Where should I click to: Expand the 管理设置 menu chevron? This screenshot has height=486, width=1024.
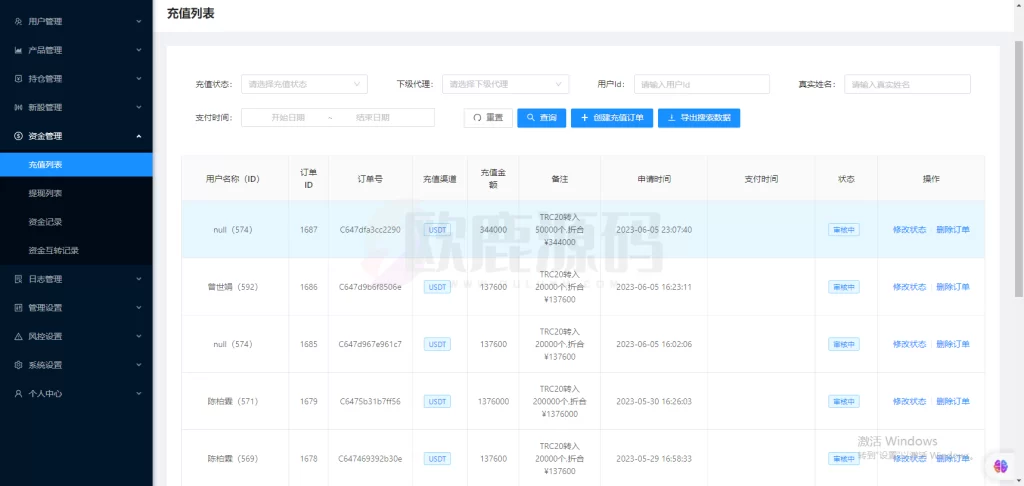[138, 308]
